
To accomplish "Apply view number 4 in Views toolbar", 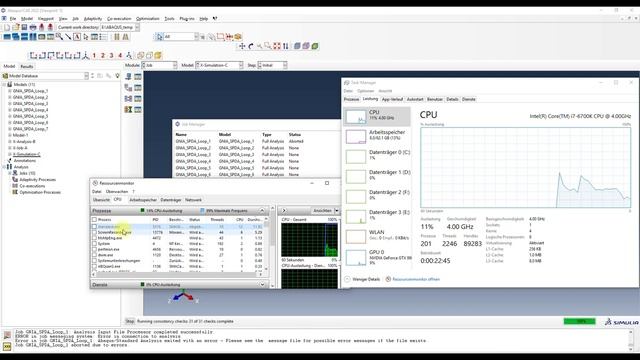I will [120, 56].
